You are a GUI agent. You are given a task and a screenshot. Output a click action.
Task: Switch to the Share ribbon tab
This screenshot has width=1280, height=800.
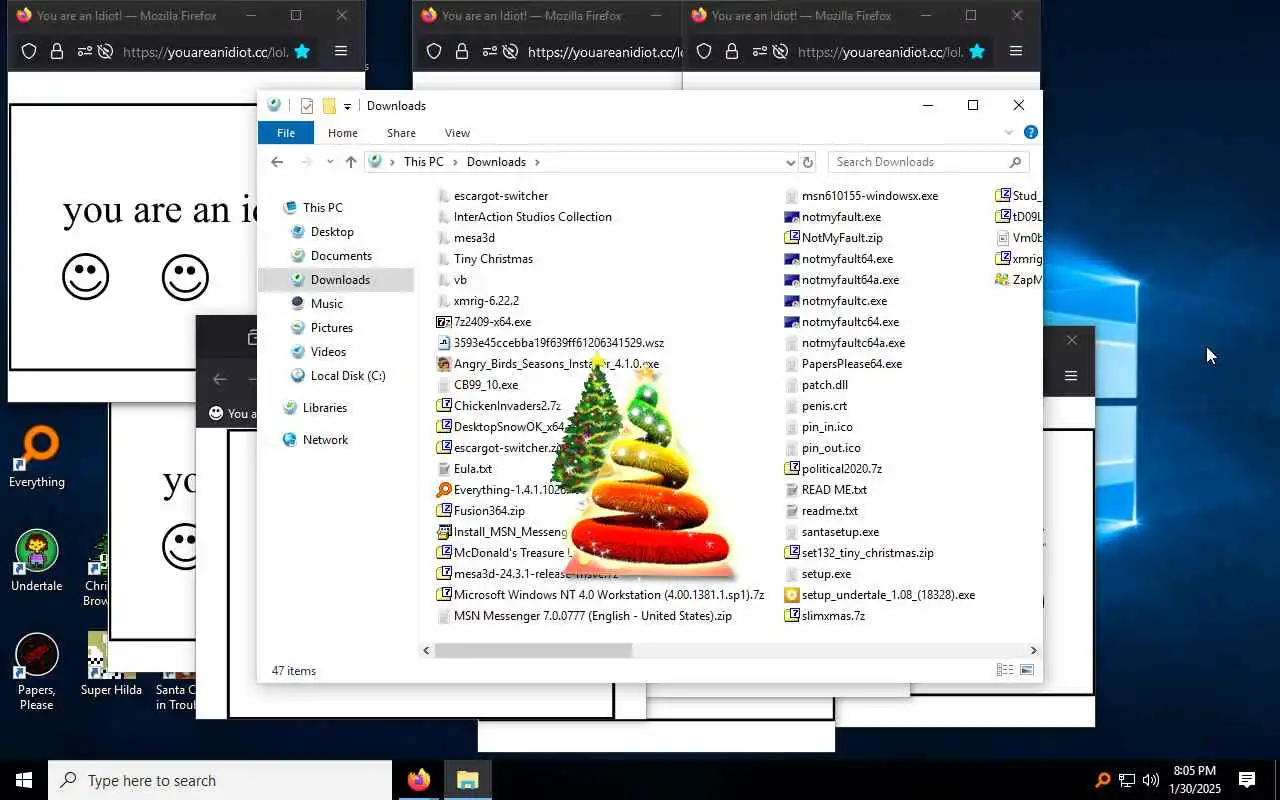401,133
